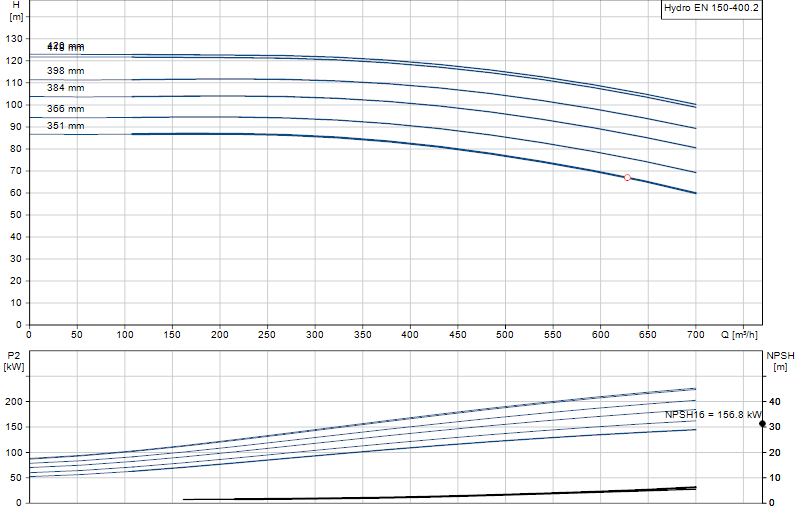Click the Hydro EN 150-400.2 legend label
800x520 pixels.
point(711,8)
